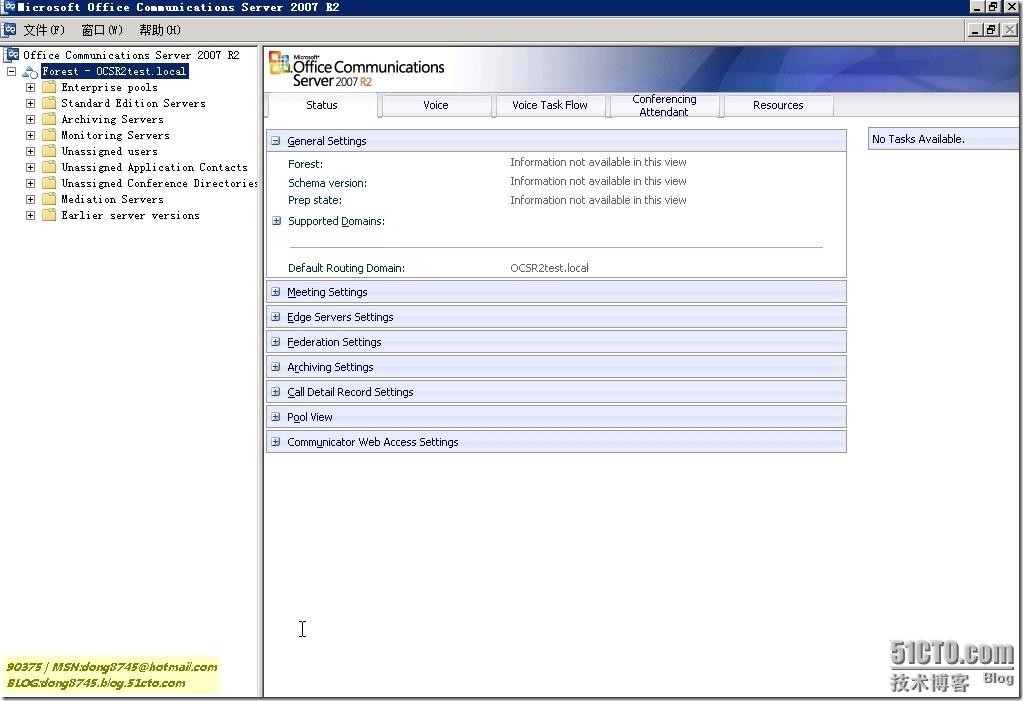Expand the Unassigned Conference Directories node
This screenshot has width=1023, height=701.
[x=30, y=183]
